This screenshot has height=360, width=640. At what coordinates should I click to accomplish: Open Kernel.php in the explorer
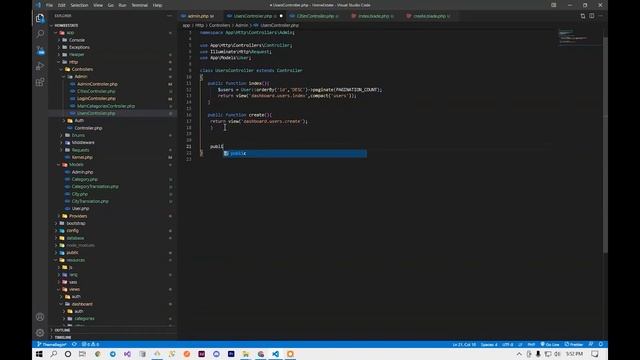click(x=82, y=157)
